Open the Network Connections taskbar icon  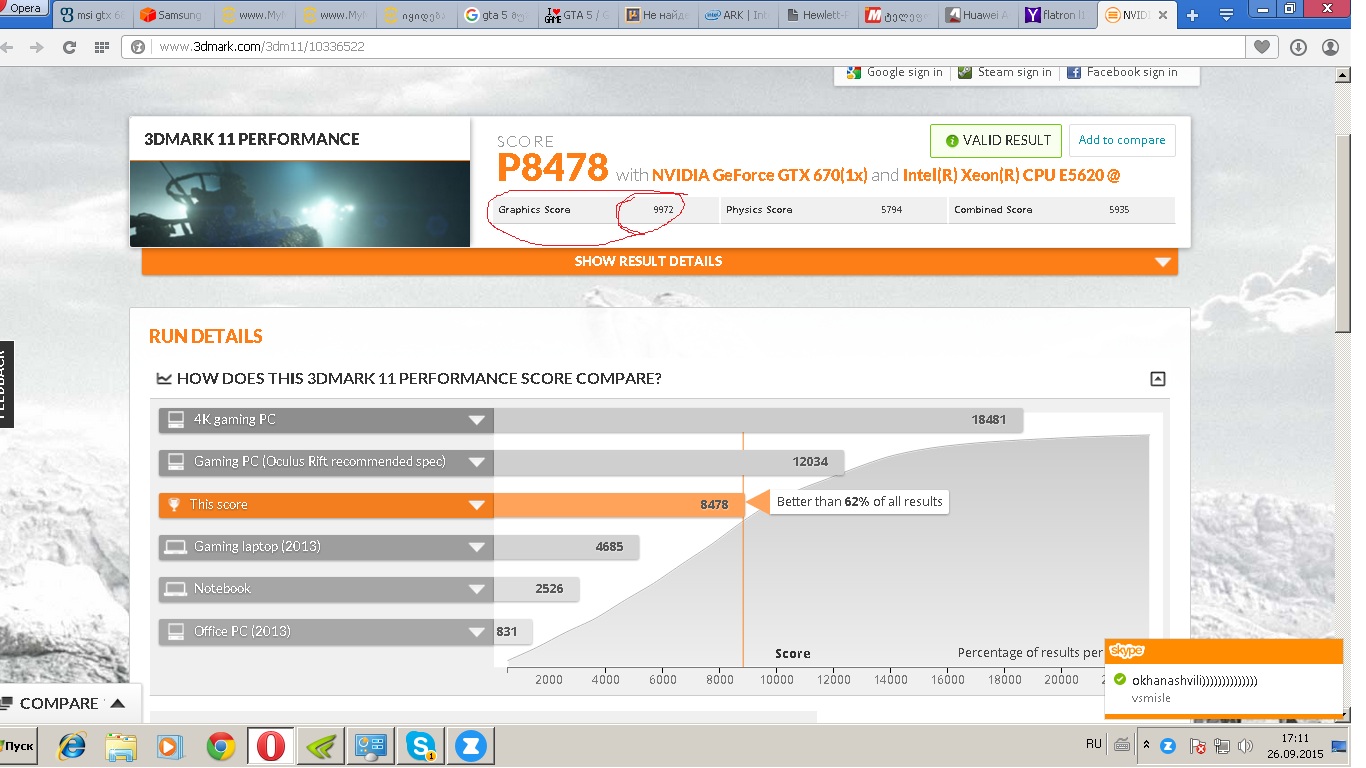pyautogui.click(x=371, y=746)
